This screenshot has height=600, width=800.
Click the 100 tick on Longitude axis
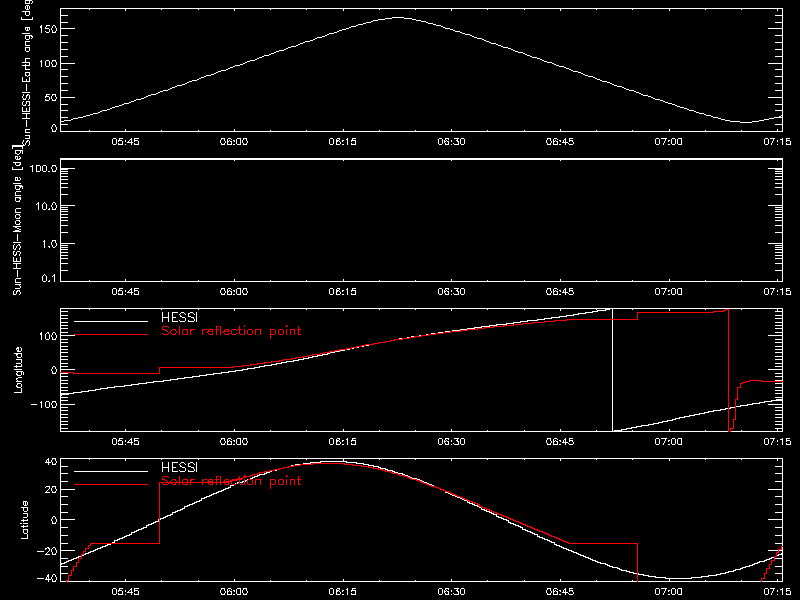pos(48,336)
